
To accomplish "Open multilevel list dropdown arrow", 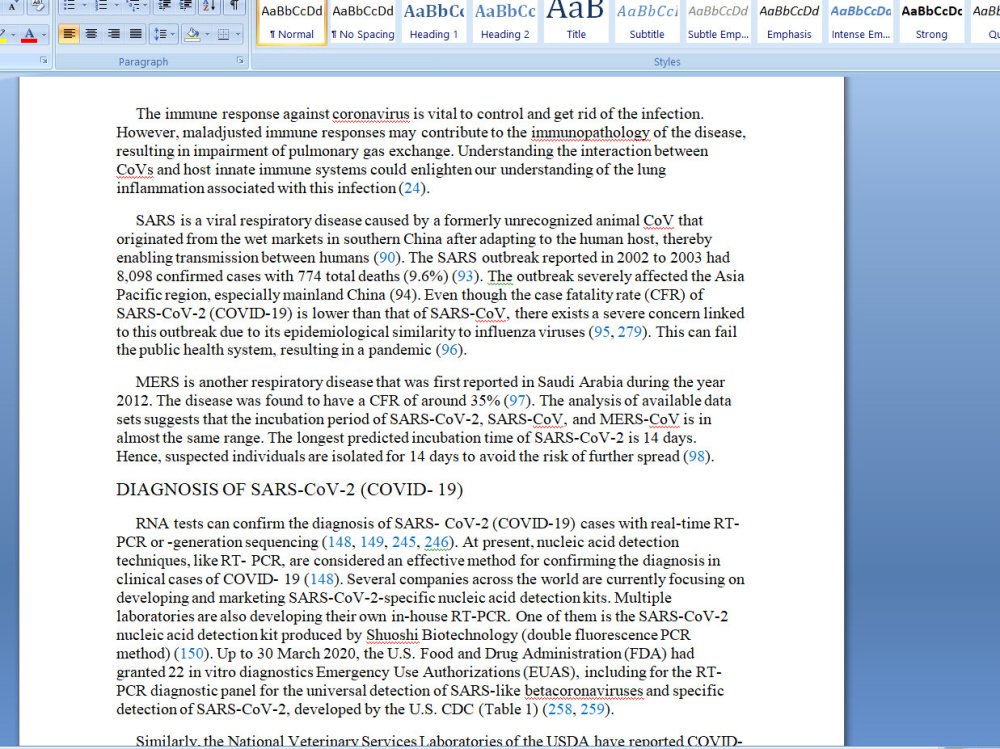I will pos(147,6).
